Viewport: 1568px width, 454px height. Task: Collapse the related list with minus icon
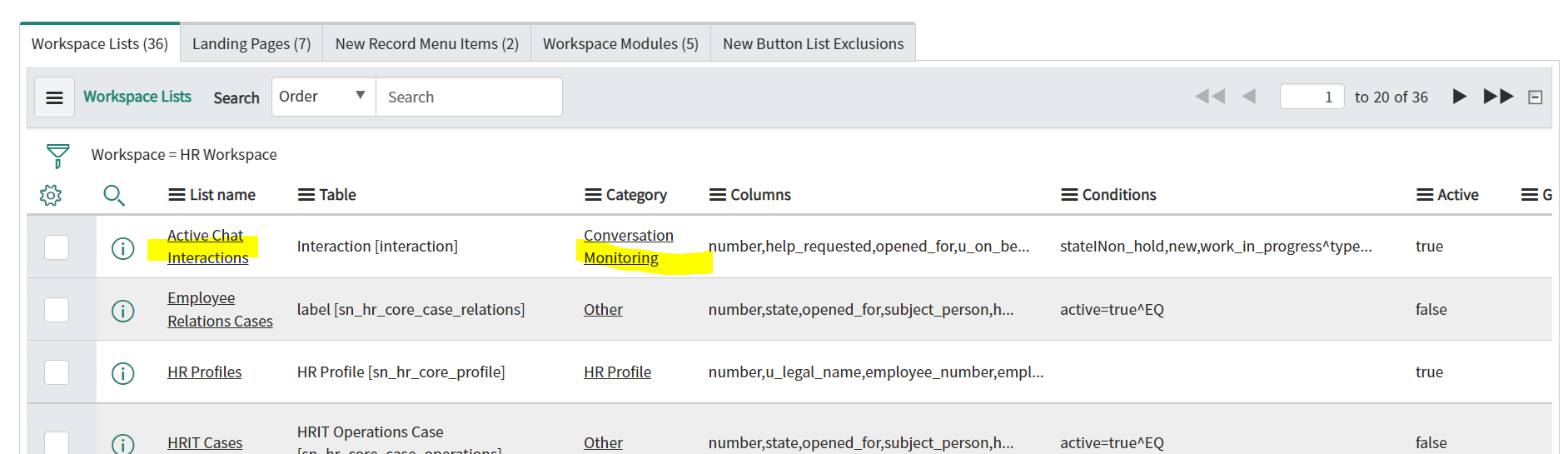click(1536, 97)
